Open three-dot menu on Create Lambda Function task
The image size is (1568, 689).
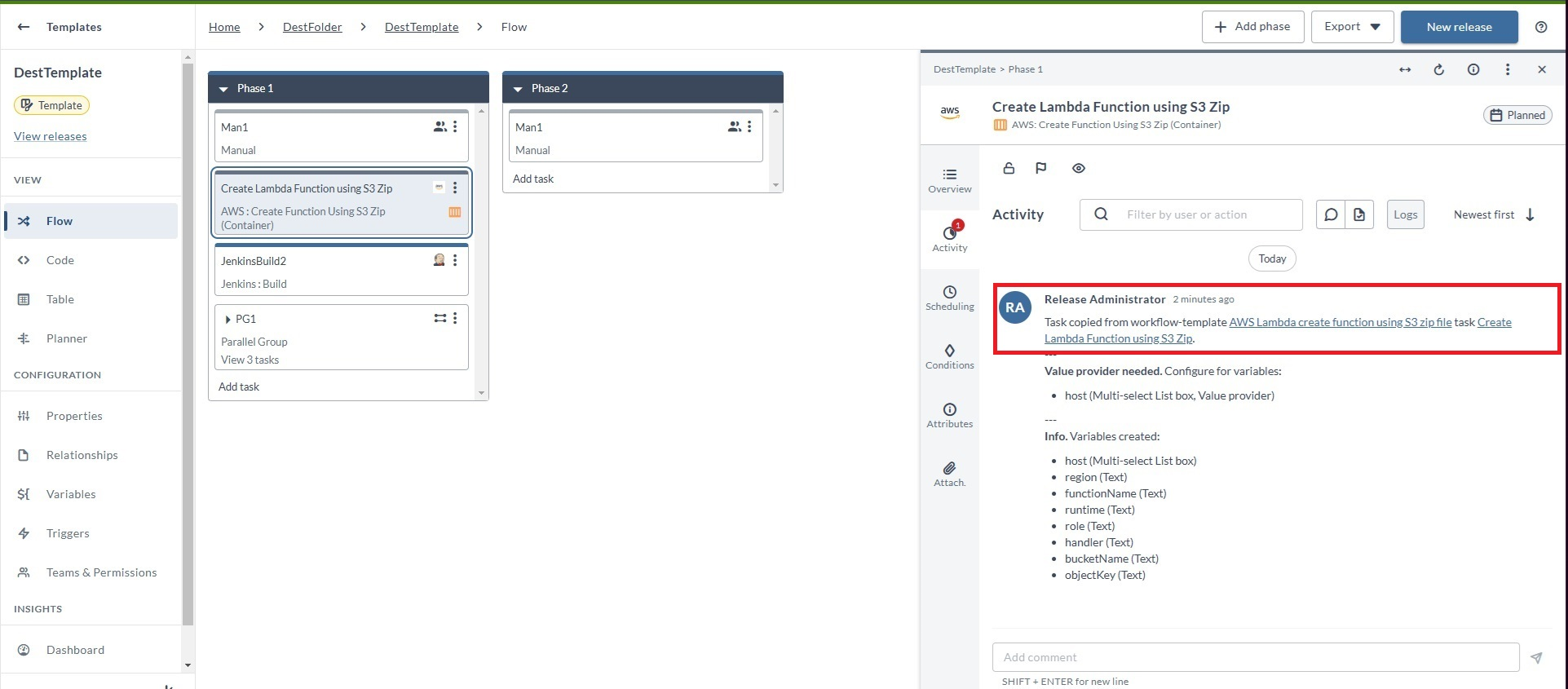point(455,188)
